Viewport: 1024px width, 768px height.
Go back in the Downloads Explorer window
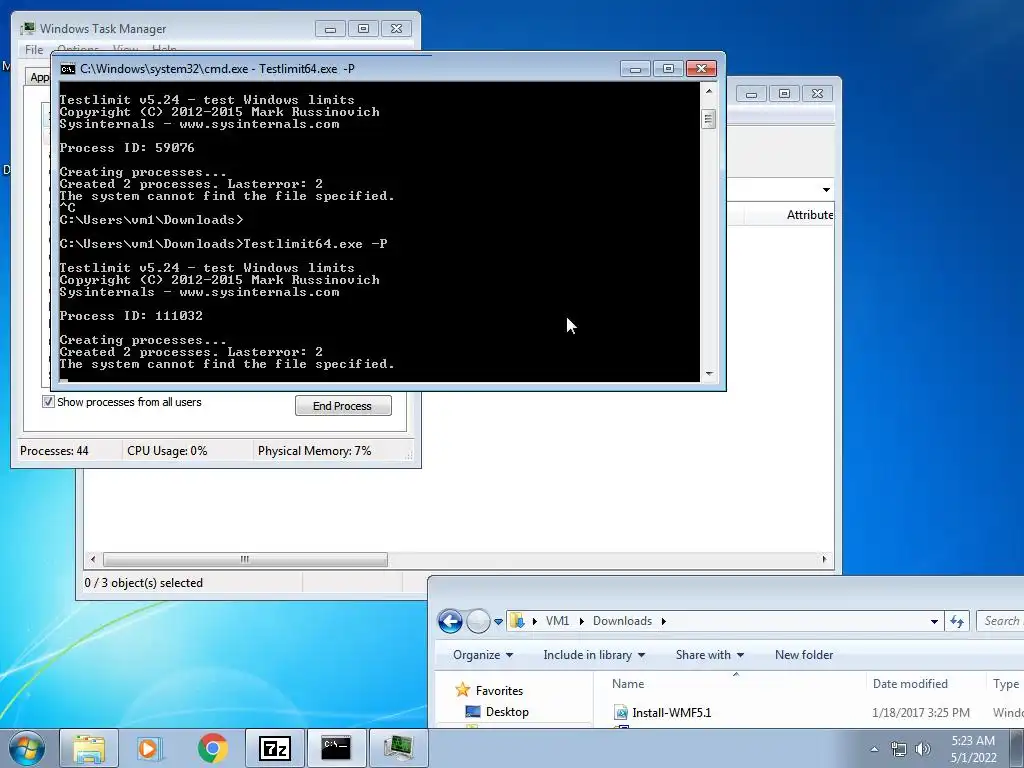(x=450, y=621)
